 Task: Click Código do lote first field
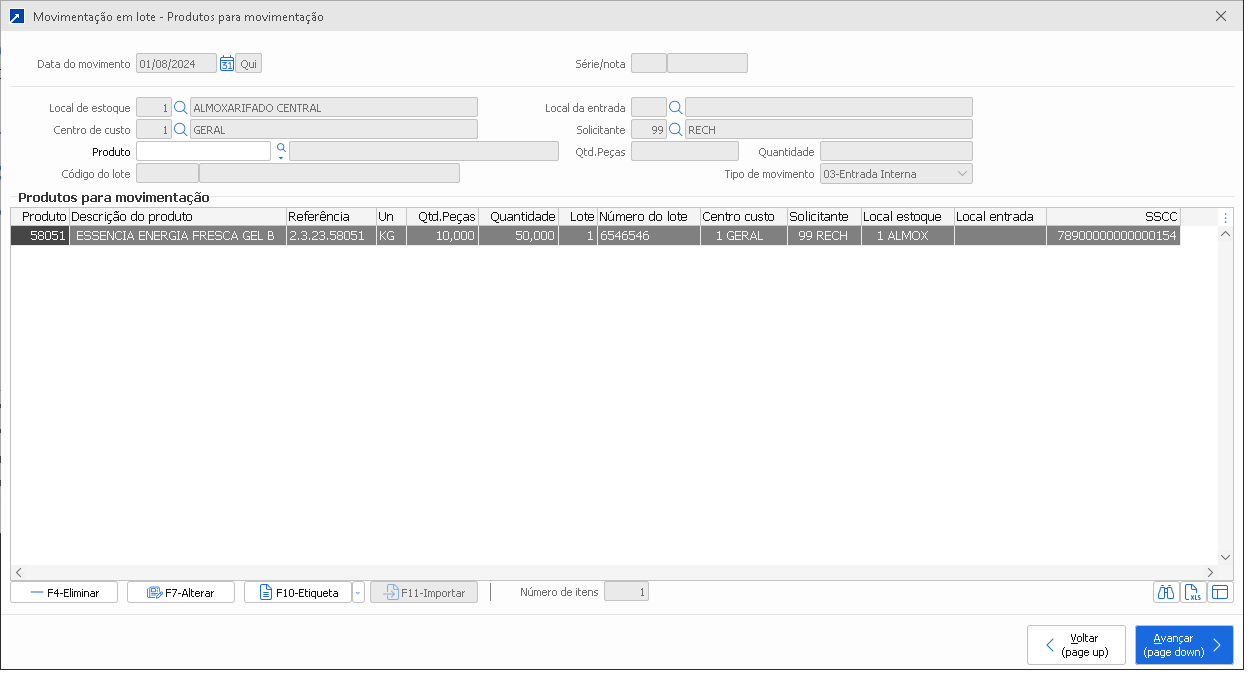pos(167,174)
